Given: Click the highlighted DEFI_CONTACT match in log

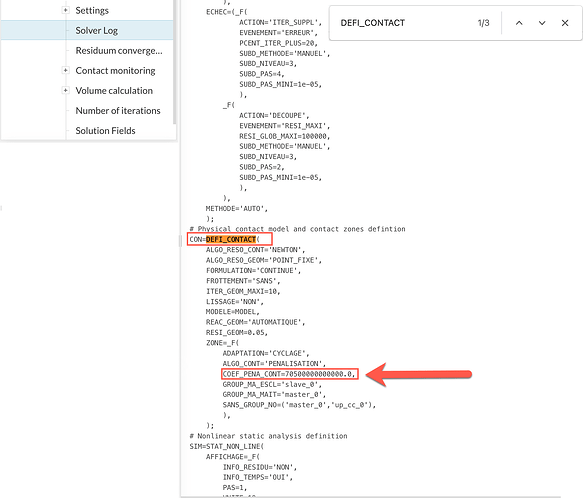Looking at the screenshot, I should click(x=231, y=239).
